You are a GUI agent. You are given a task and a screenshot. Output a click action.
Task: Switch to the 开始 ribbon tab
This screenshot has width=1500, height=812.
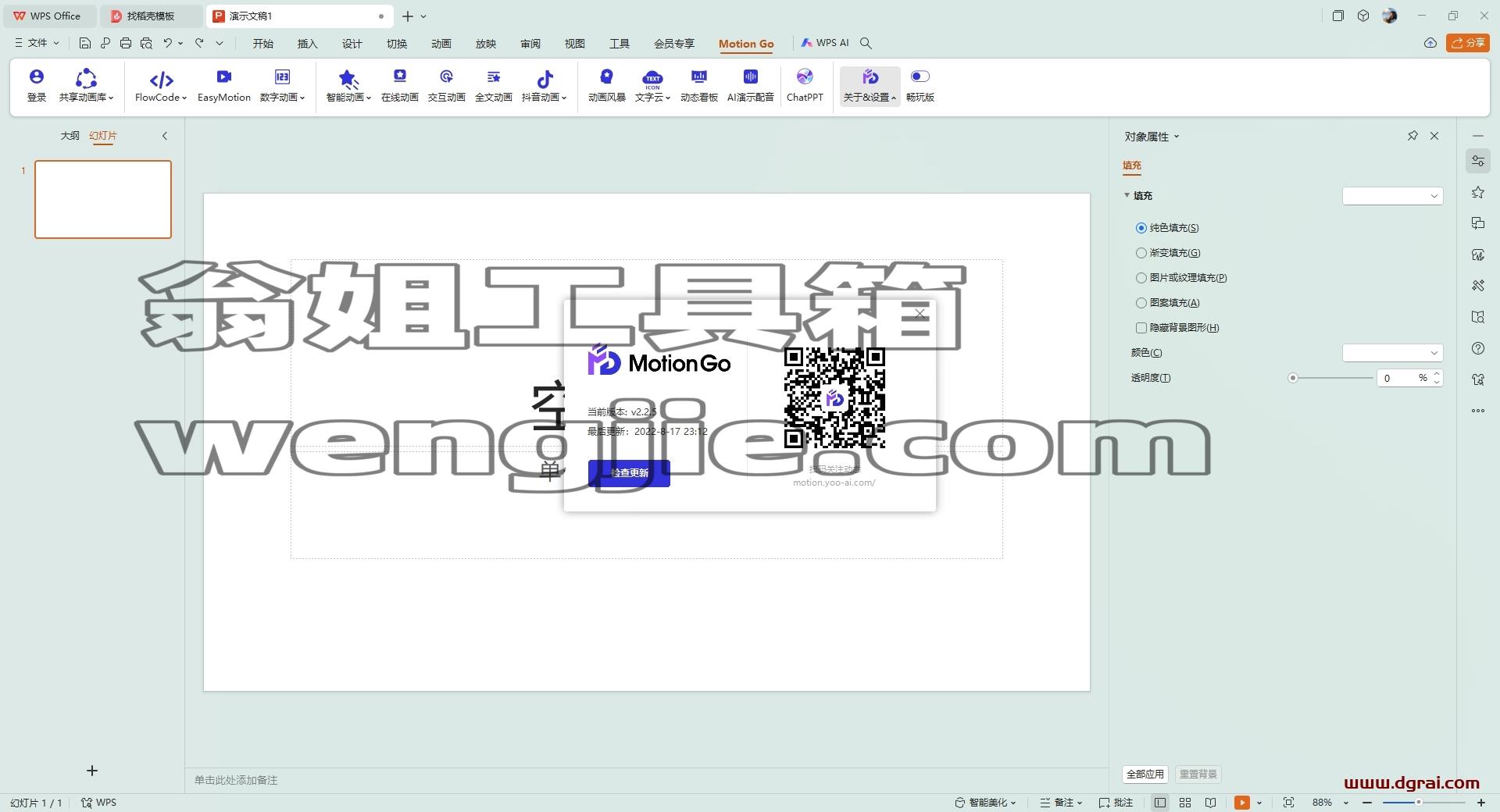pos(263,44)
